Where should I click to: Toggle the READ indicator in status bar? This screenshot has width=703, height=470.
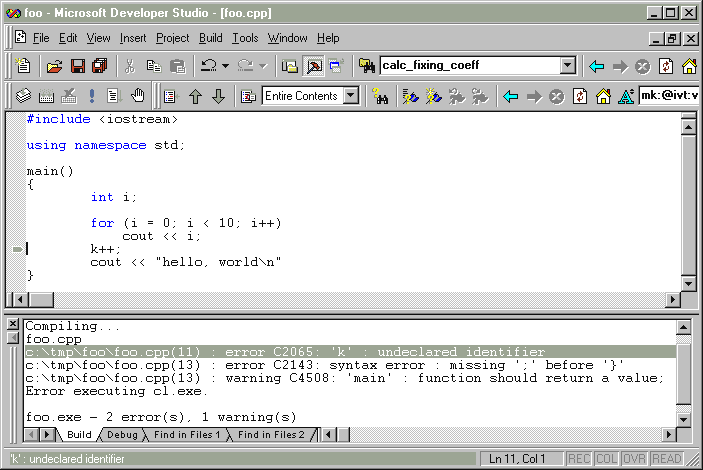coord(667,459)
